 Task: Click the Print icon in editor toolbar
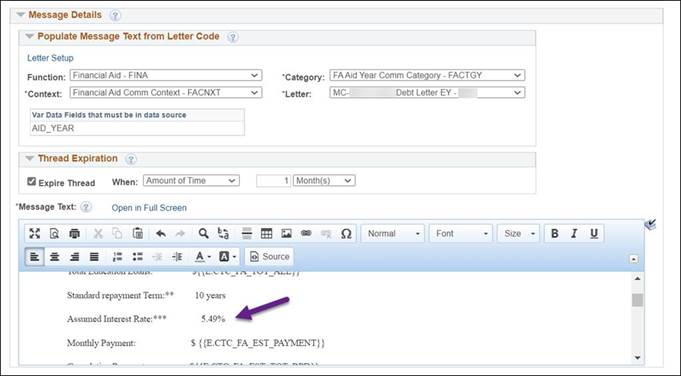74,234
